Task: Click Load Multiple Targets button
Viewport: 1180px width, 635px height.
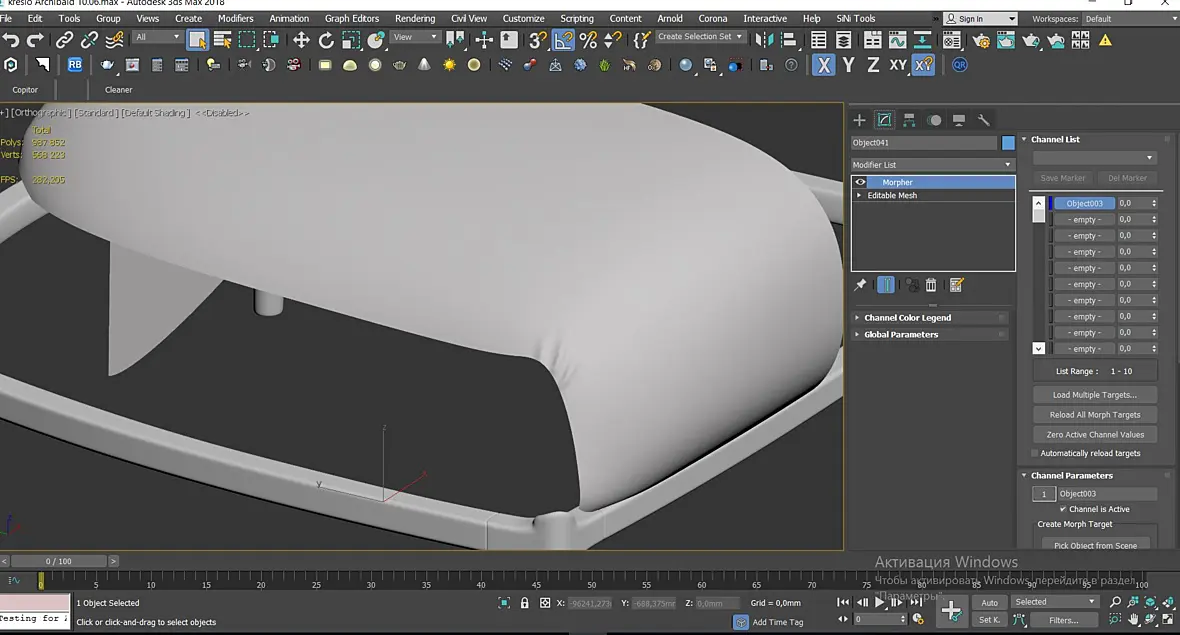Action: [x=1094, y=394]
